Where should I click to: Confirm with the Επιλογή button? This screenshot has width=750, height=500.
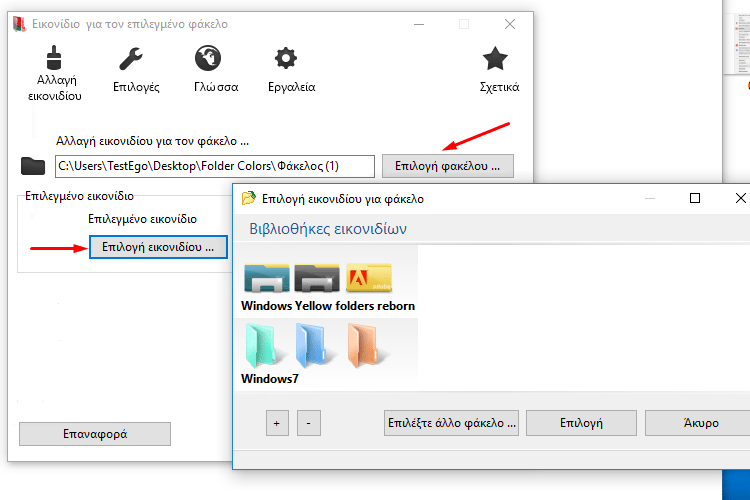[x=581, y=423]
